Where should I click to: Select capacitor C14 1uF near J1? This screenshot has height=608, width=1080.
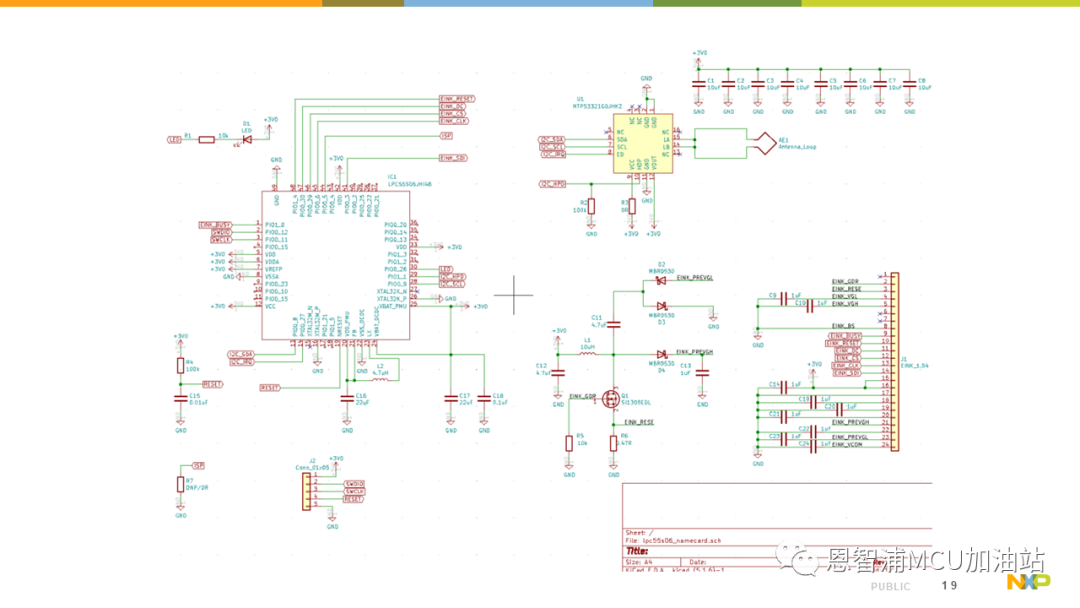point(783,387)
